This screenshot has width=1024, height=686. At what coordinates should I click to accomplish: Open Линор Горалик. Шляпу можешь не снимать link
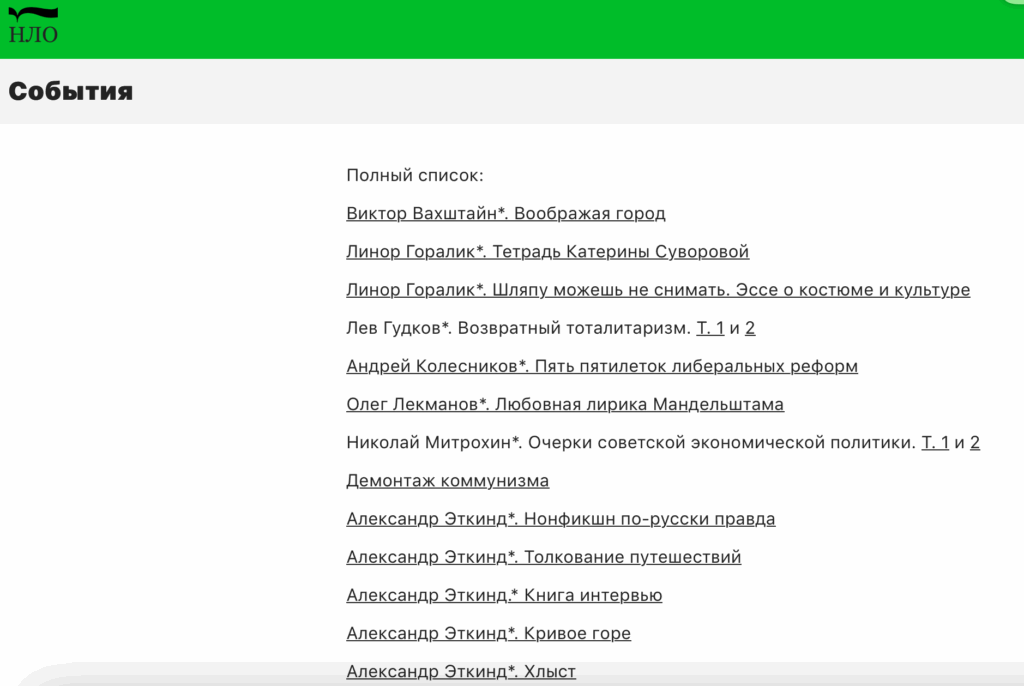(658, 290)
